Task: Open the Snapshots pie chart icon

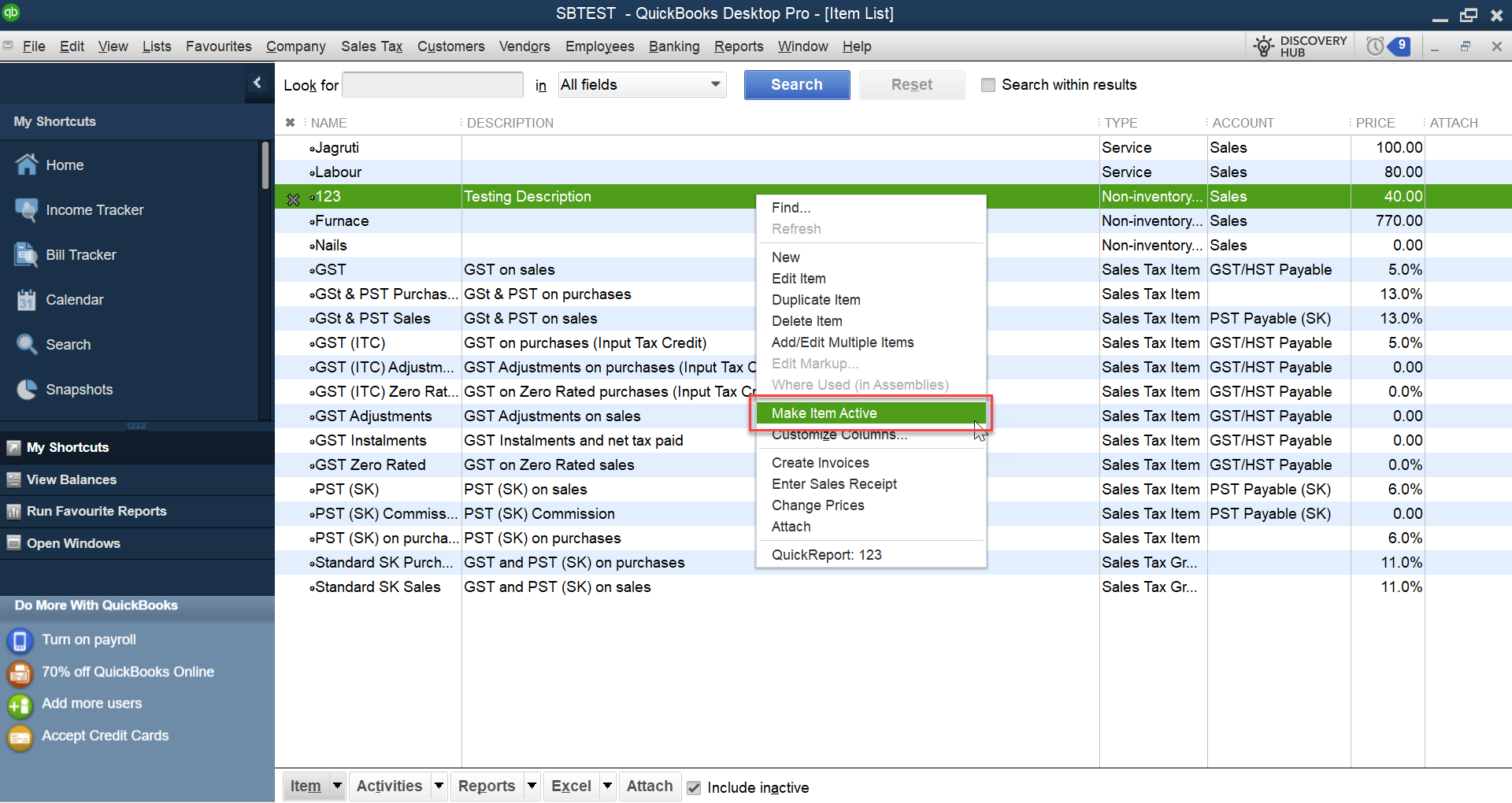Action: coord(27,389)
